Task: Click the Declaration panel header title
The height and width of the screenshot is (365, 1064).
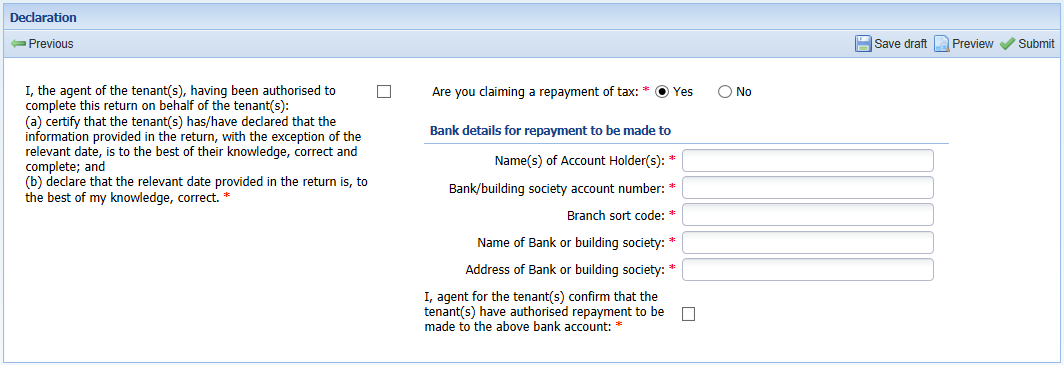Action: pyautogui.click(x=43, y=18)
